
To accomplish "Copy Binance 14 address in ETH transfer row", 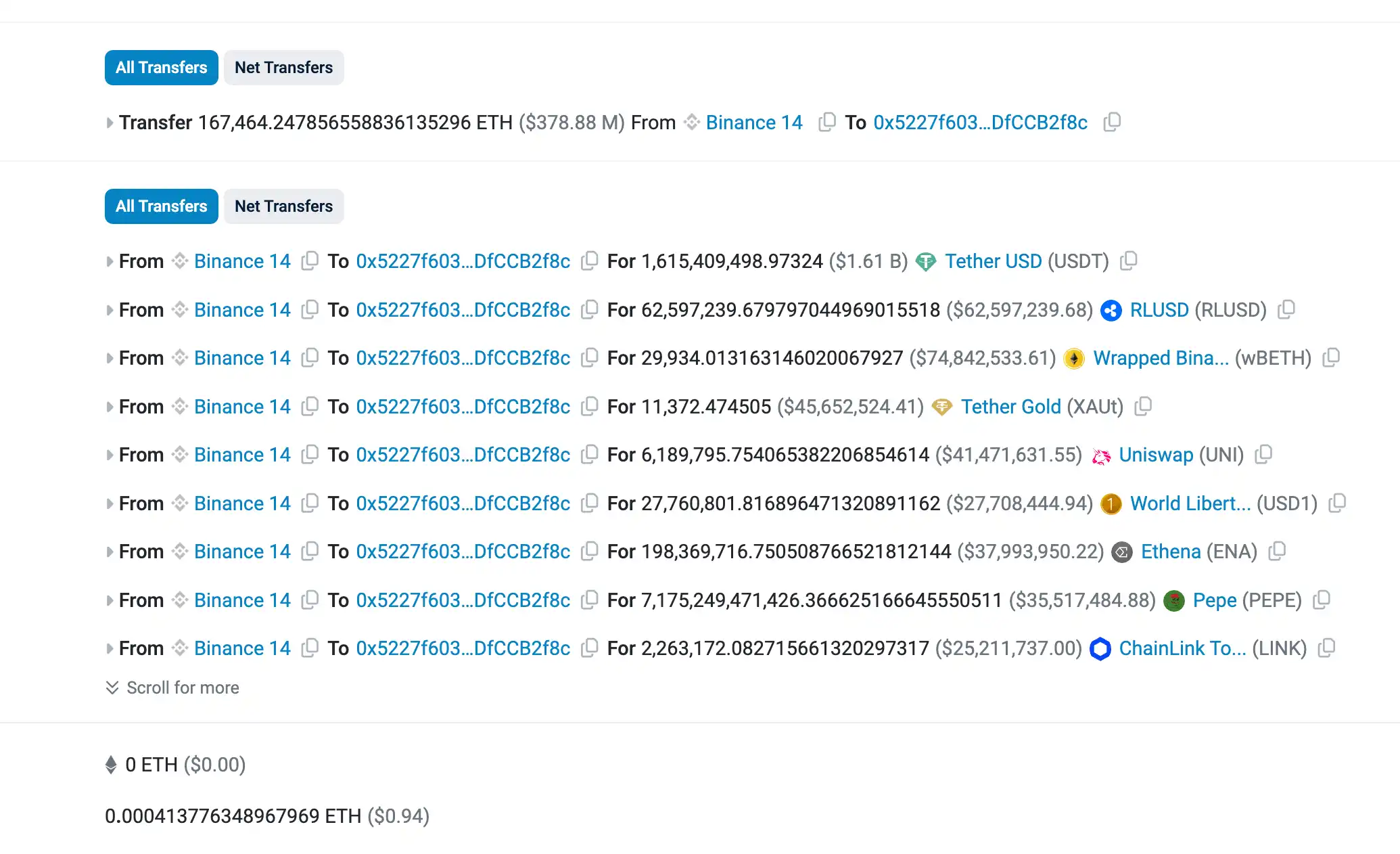I will [x=826, y=122].
